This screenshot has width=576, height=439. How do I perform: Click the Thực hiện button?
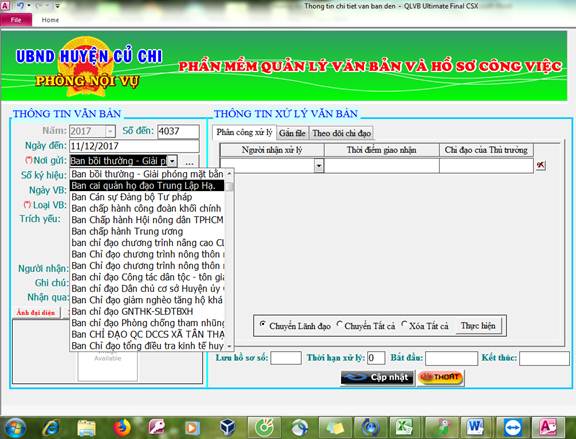[x=478, y=326]
